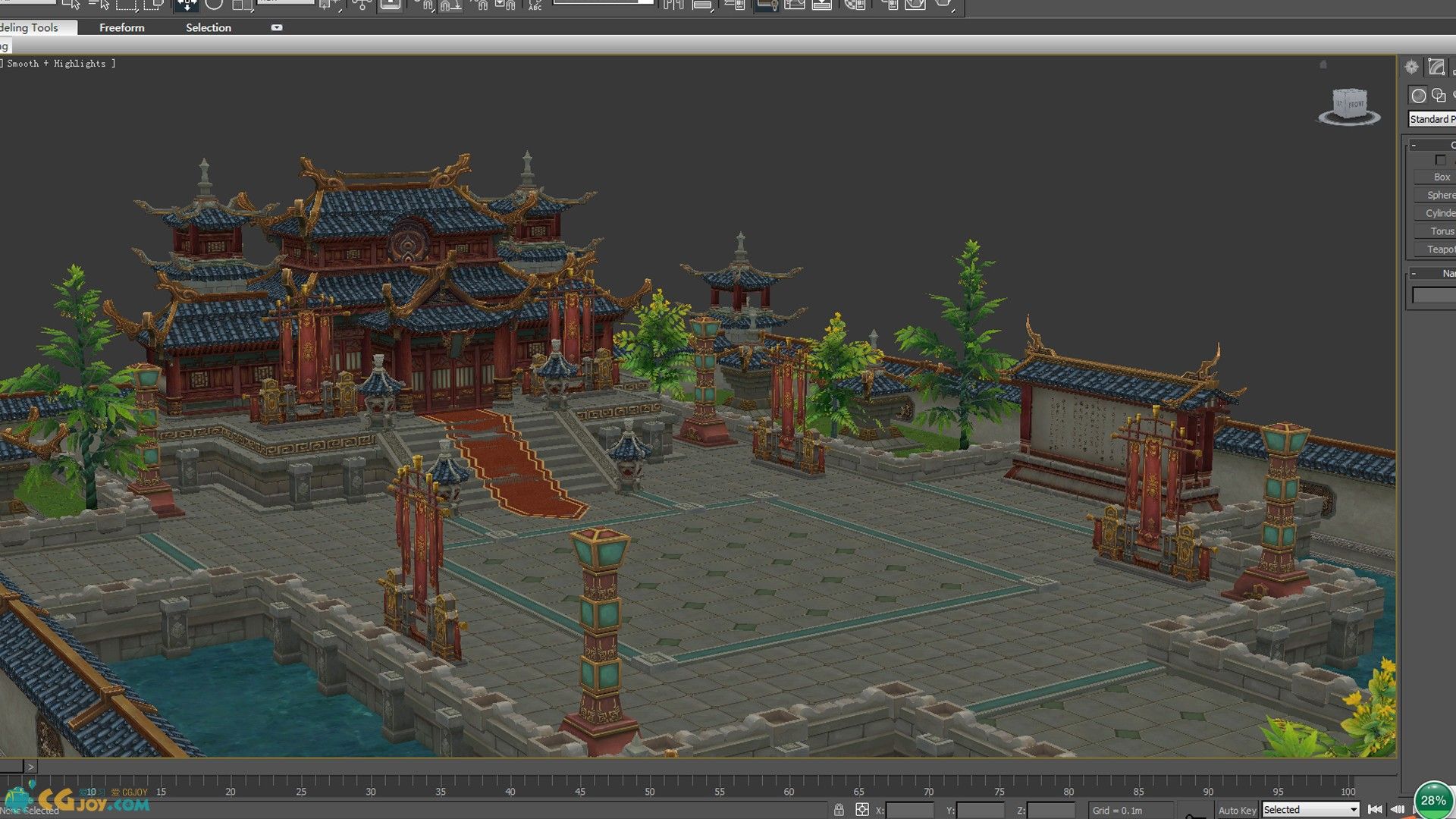The width and height of the screenshot is (1456, 819).
Task: Open the Standard Primitives dropdown
Action: [x=1432, y=119]
